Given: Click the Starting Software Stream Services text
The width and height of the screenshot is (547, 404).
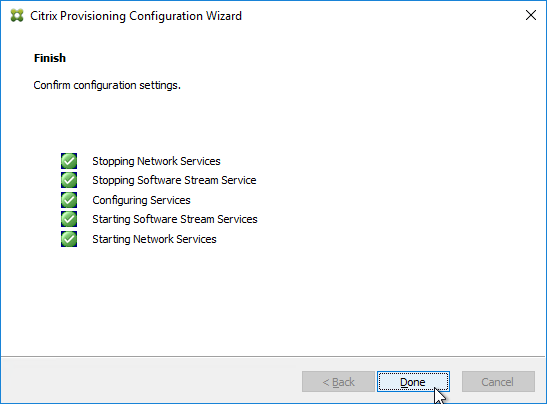Looking at the screenshot, I should click(x=175, y=219).
